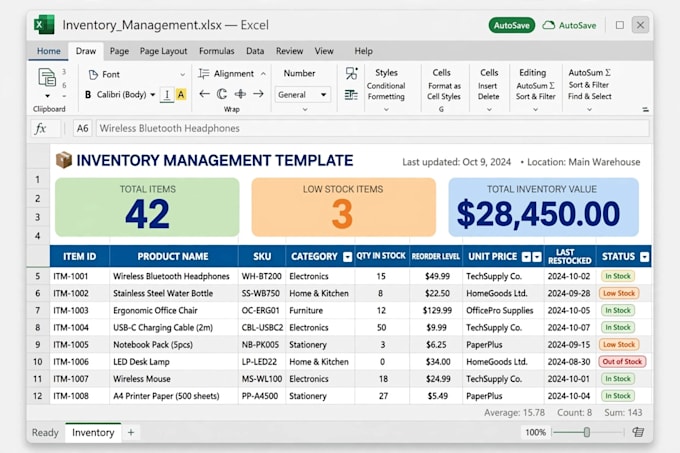Click the Paste clipboard icon
This screenshot has height=453, width=680.
[x=47, y=78]
